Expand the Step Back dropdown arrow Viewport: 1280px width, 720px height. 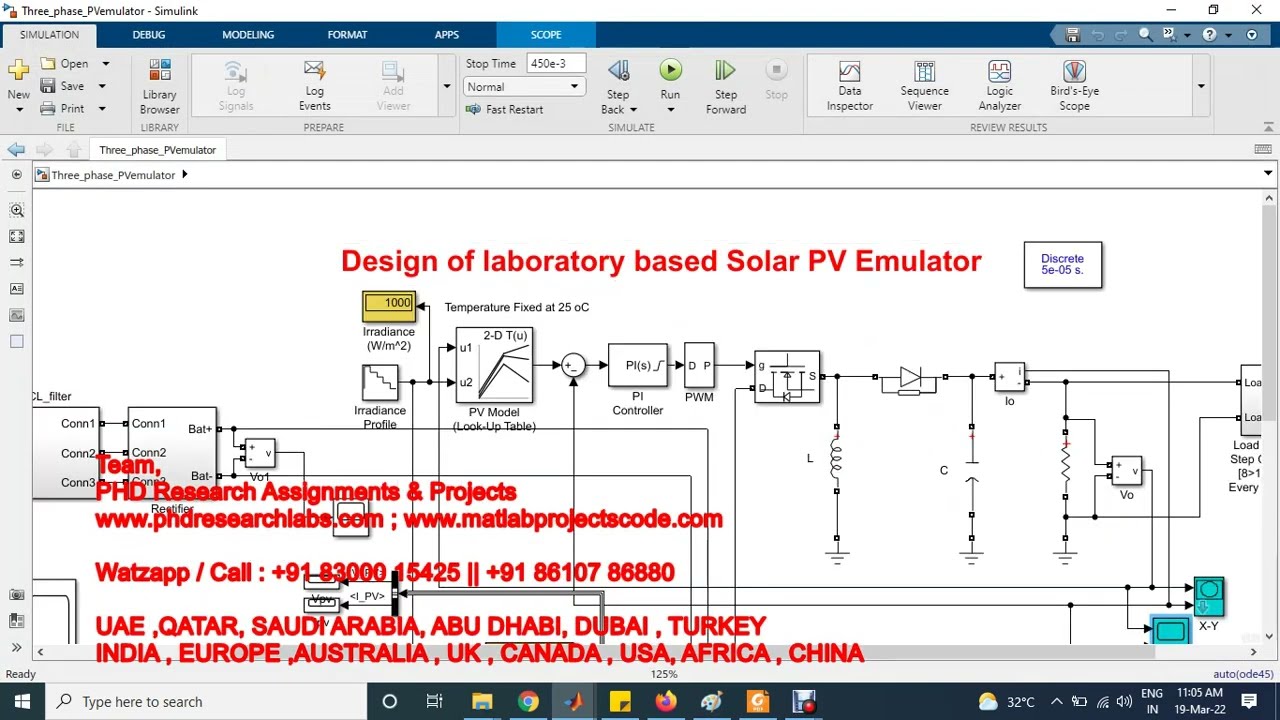pyautogui.click(x=633, y=110)
